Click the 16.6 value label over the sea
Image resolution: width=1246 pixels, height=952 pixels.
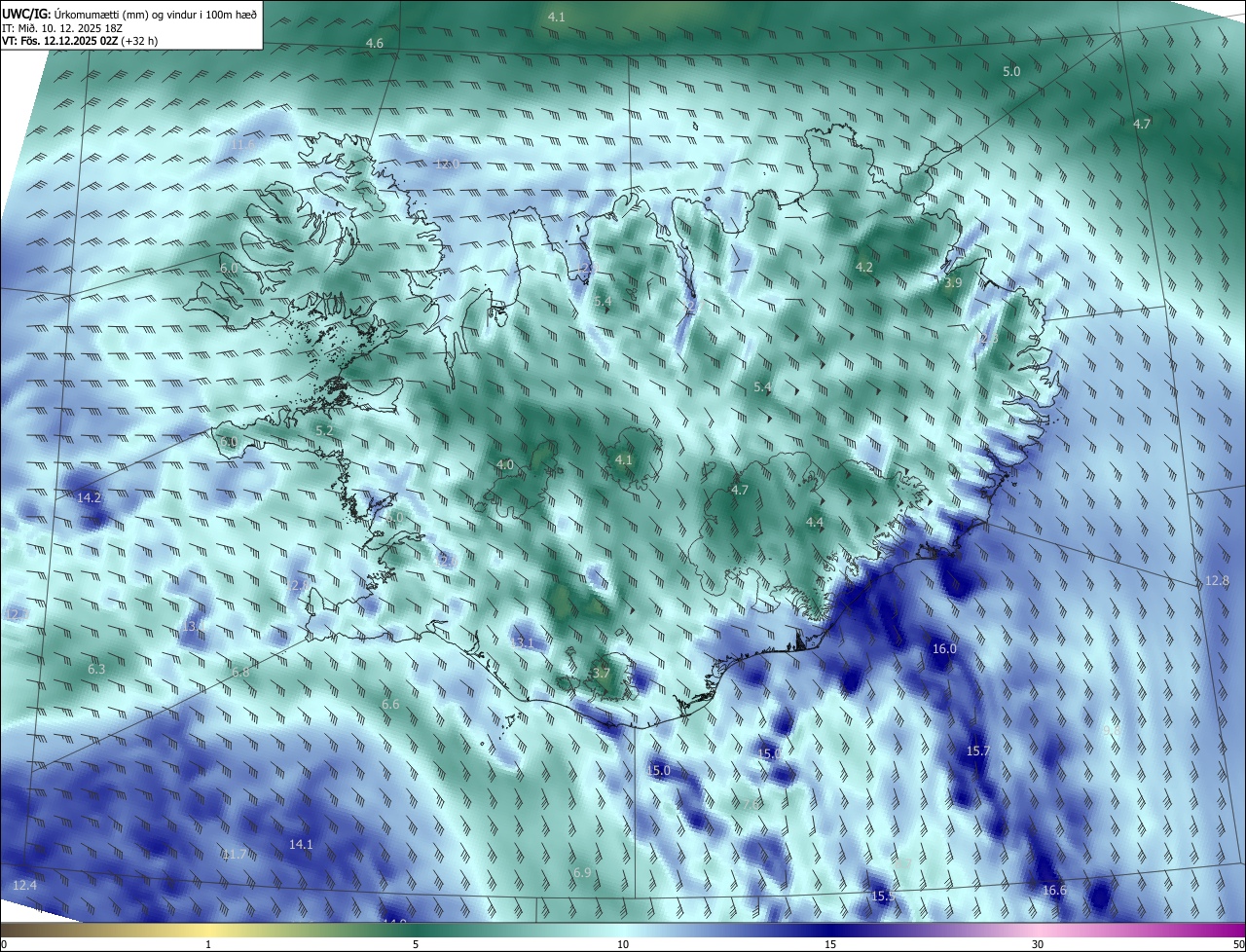(1054, 890)
